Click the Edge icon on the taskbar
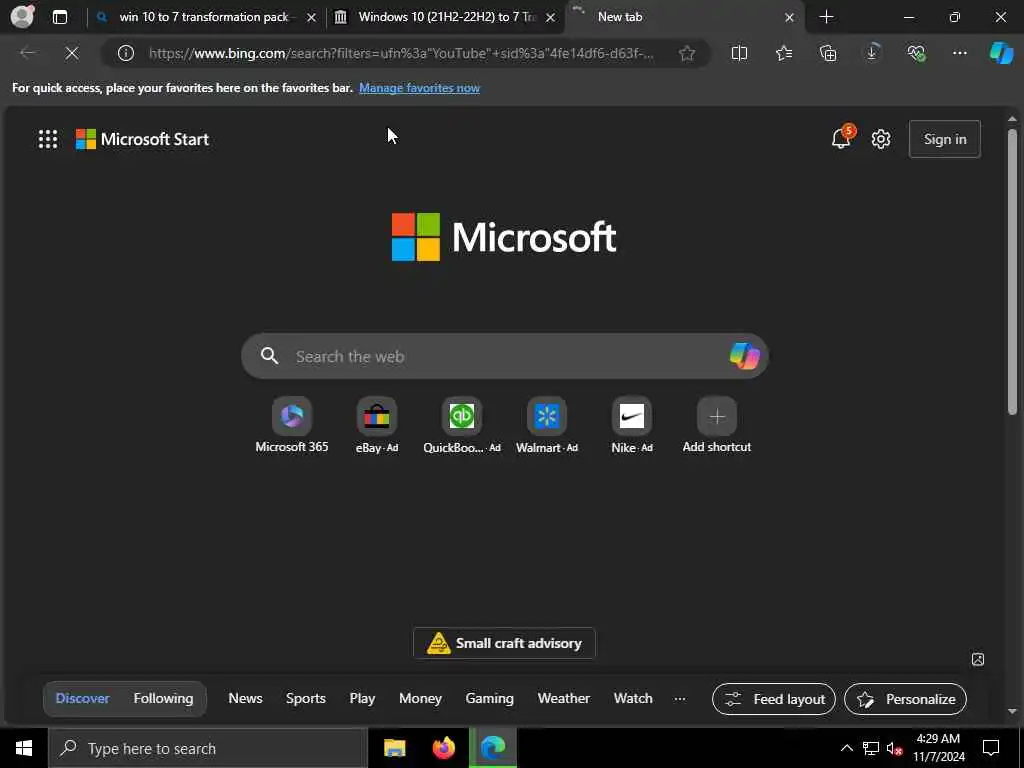Viewport: 1024px width, 768px height. (493, 748)
